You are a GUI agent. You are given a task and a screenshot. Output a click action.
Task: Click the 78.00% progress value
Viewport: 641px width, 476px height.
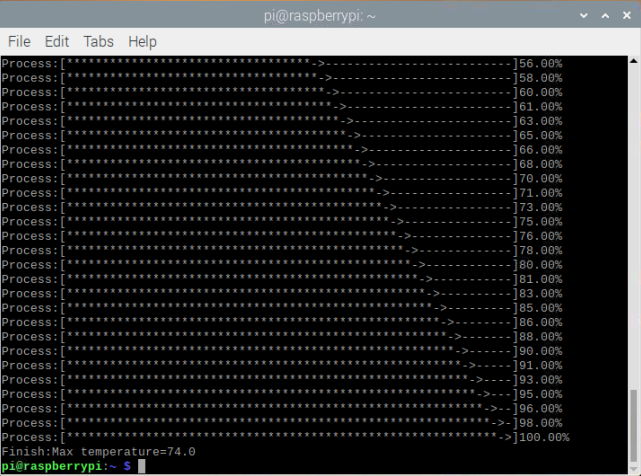pos(540,251)
